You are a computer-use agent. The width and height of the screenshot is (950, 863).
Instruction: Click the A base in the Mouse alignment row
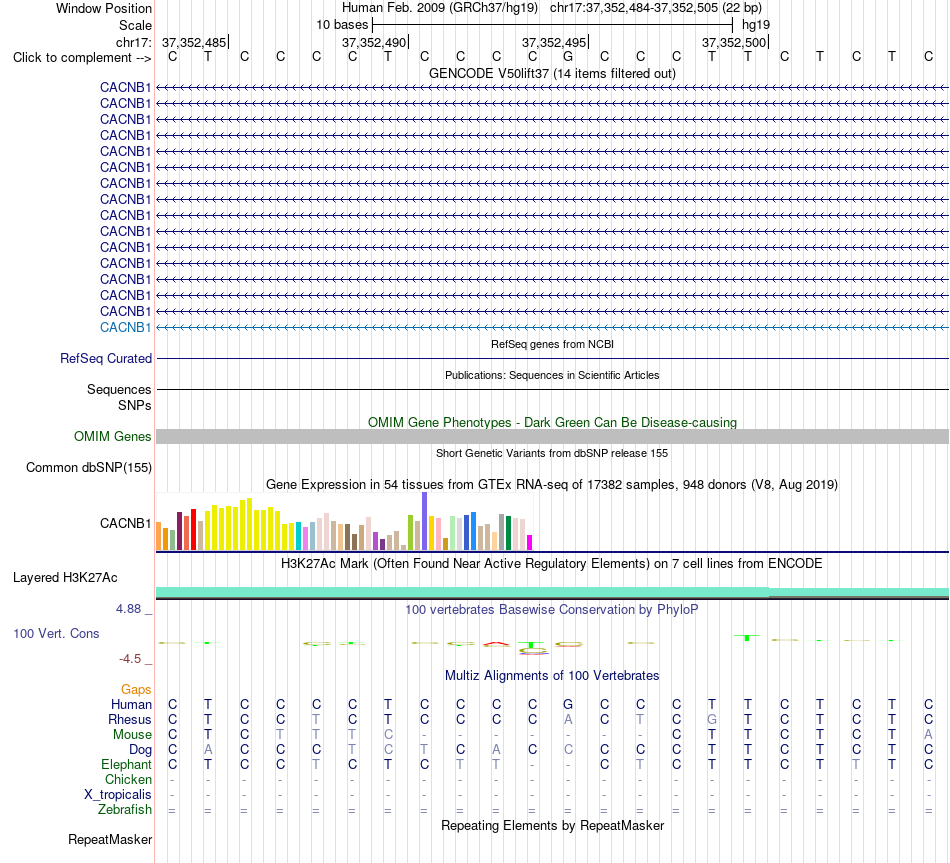click(928, 735)
